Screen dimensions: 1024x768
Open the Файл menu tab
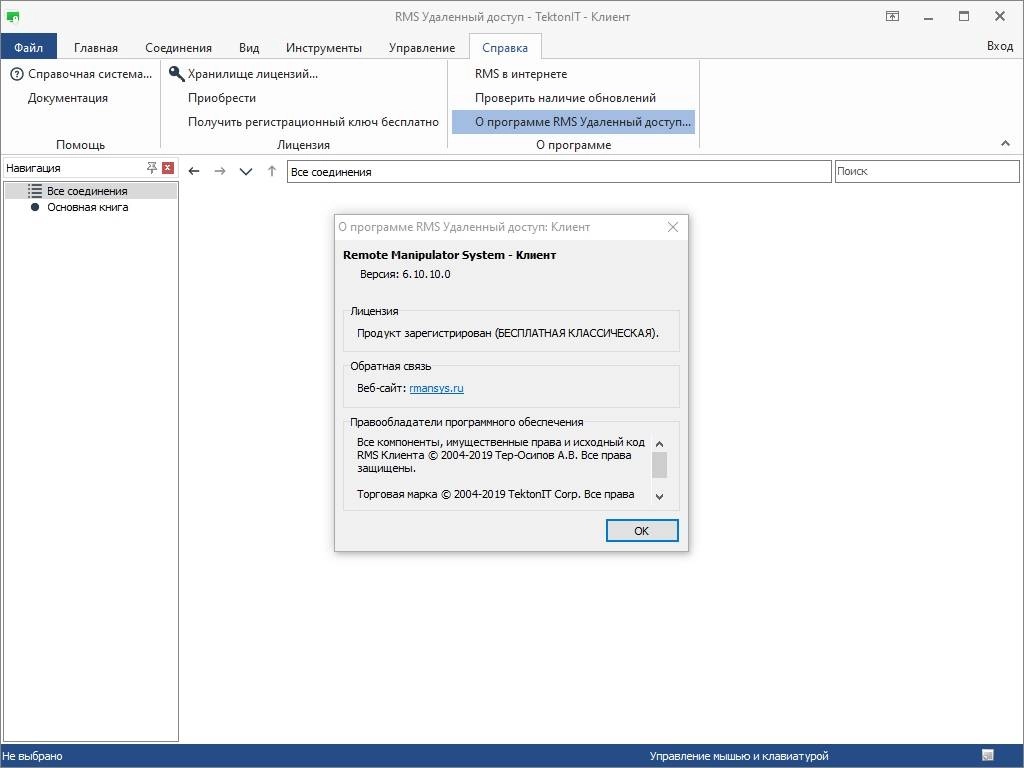(29, 47)
